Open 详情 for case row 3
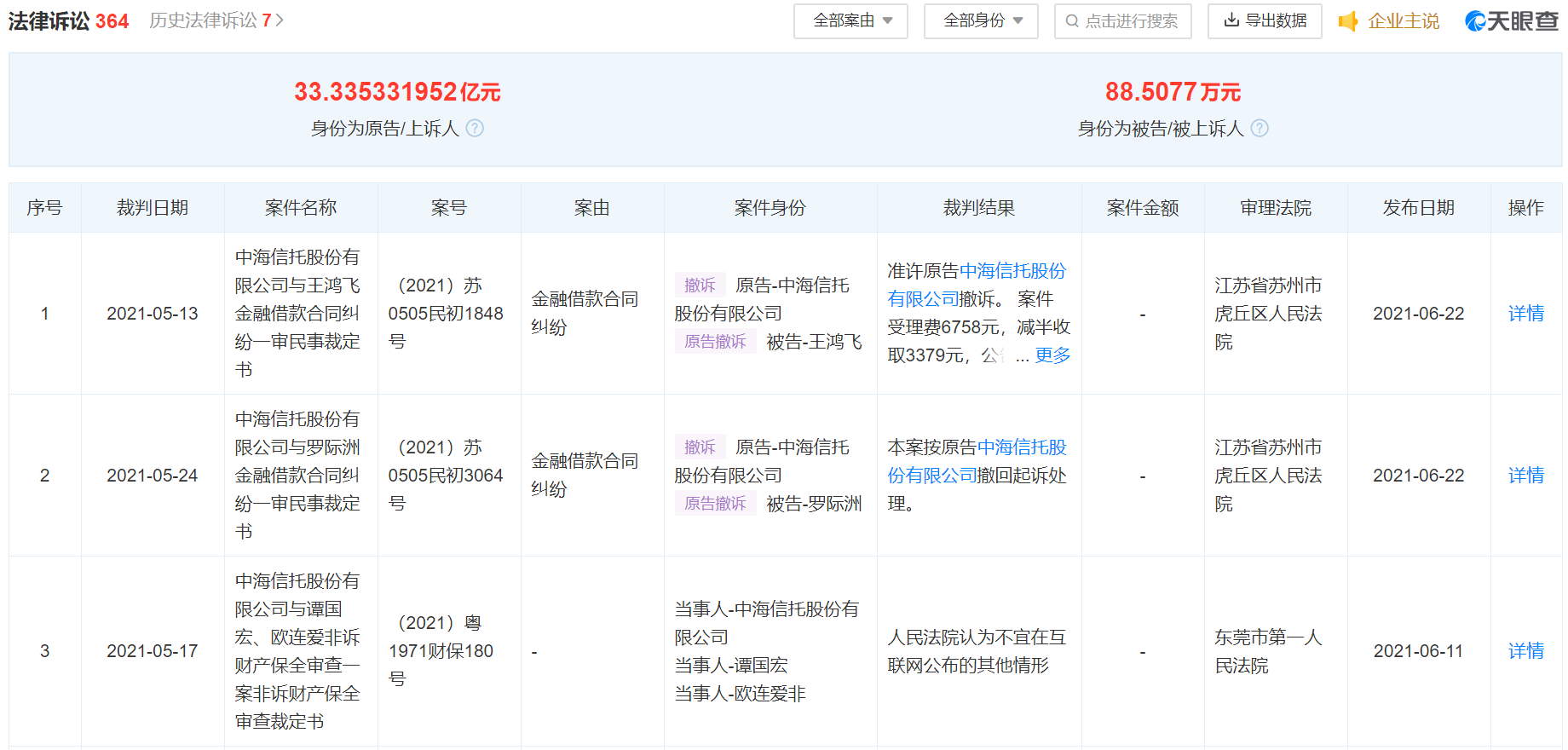Screen dimensions: 1568x750 coord(1525,651)
